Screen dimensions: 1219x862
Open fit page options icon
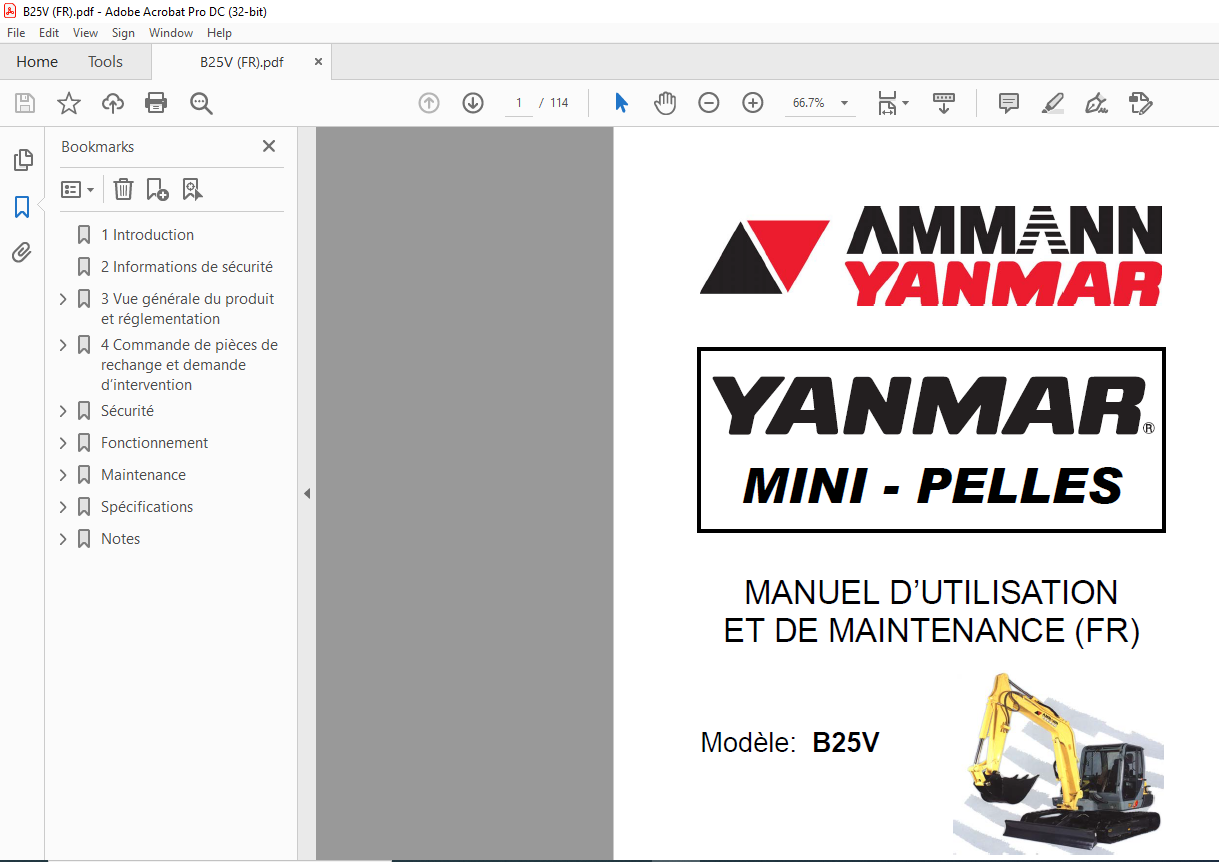tap(893, 103)
